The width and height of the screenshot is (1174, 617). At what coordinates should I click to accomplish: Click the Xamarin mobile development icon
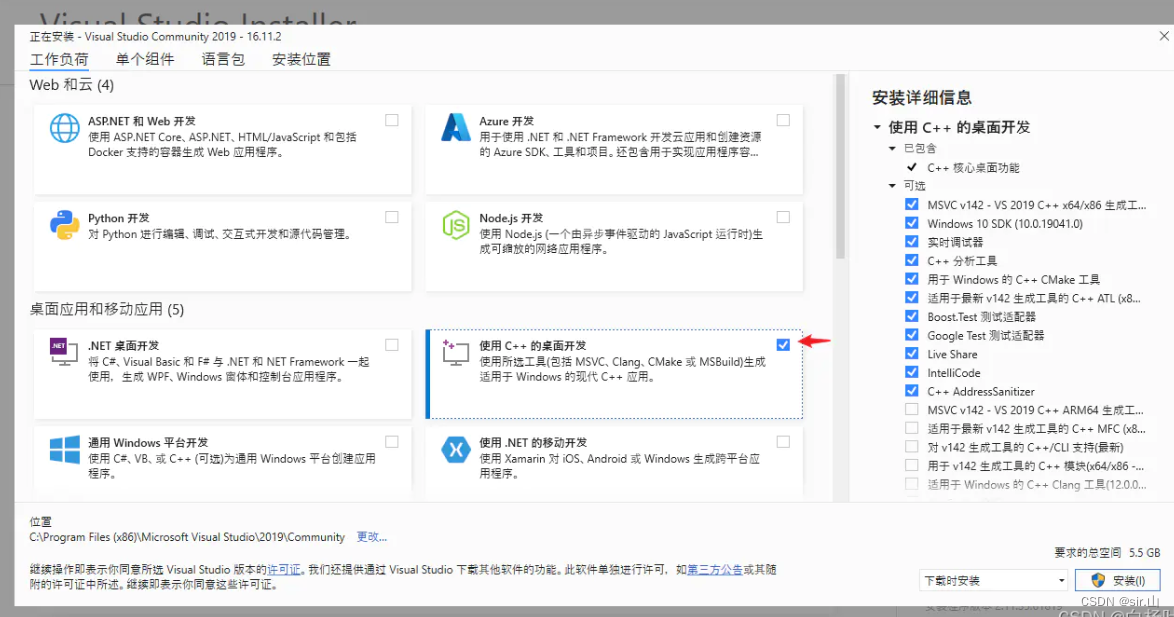coord(456,450)
